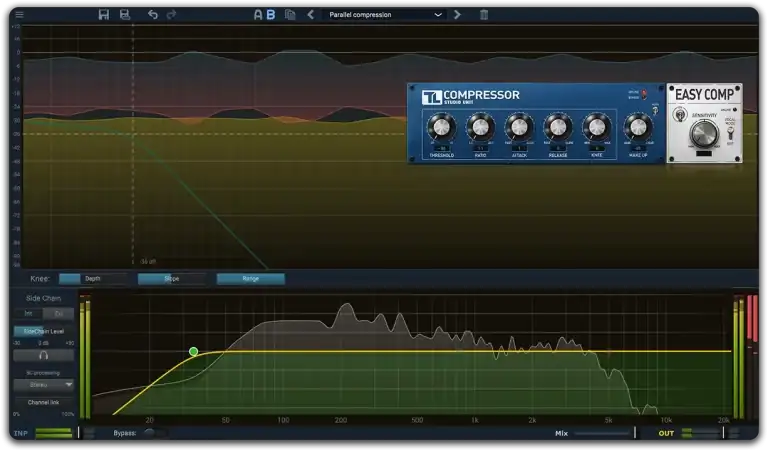Click the Easy Comp value display
The height and width of the screenshot is (451, 768).
pyautogui.click(x=704, y=153)
